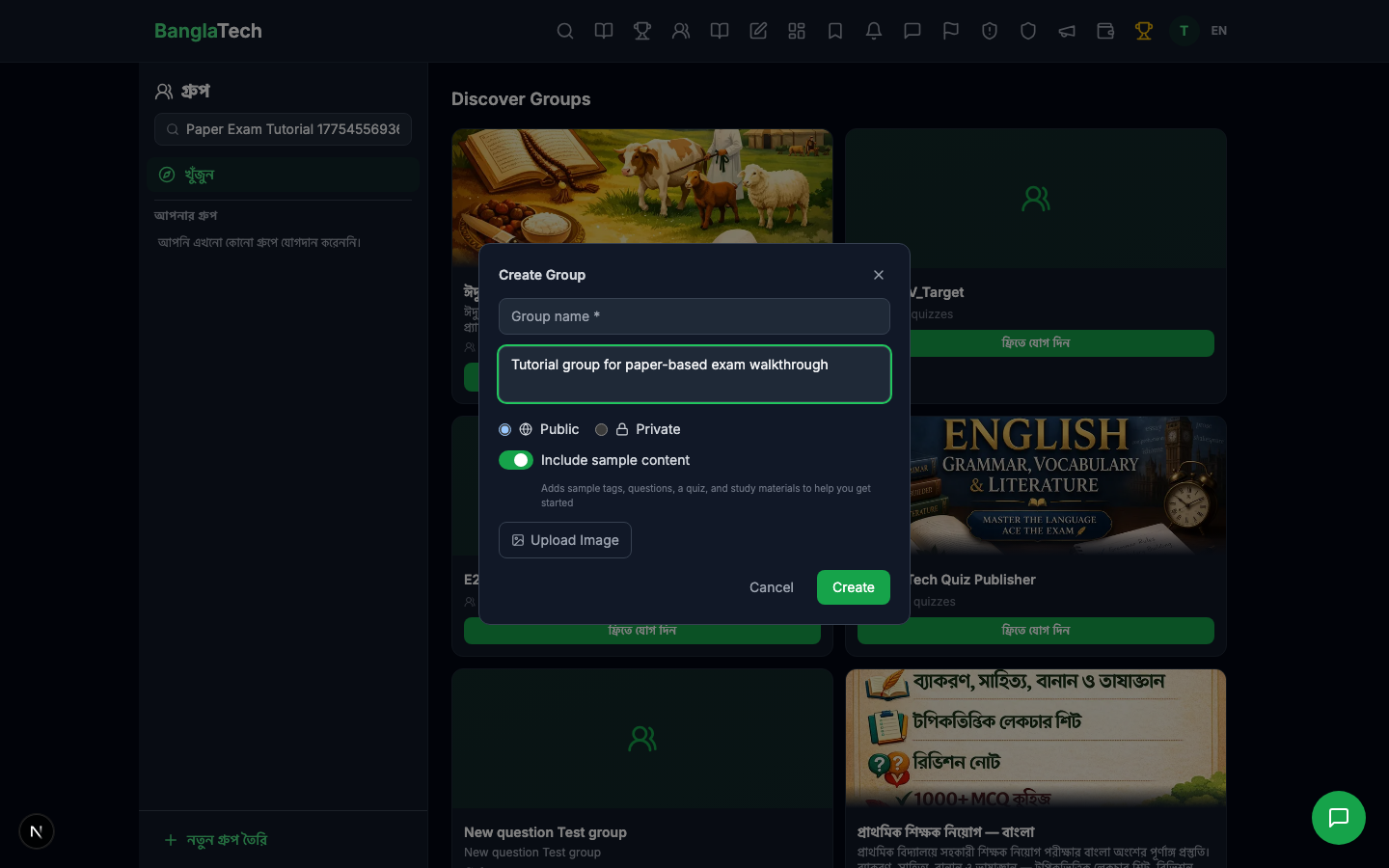Image resolution: width=1389 pixels, height=868 pixels.
Task: Click the Upload Image button
Action: point(564,540)
